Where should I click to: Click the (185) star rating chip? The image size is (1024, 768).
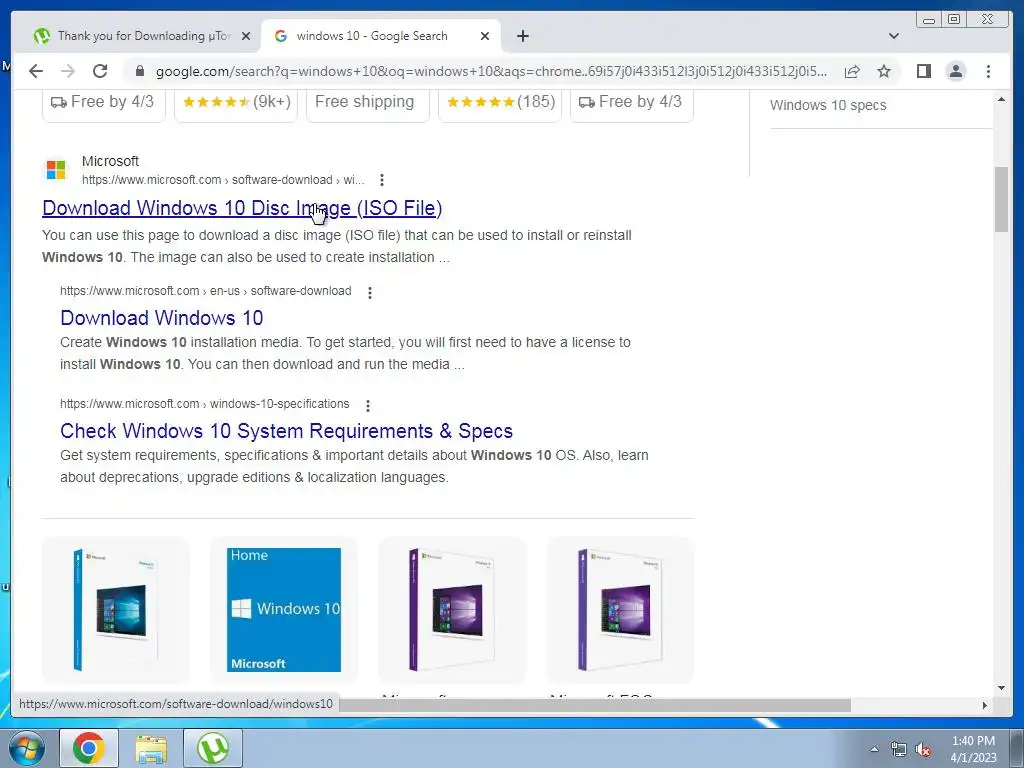pos(500,103)
